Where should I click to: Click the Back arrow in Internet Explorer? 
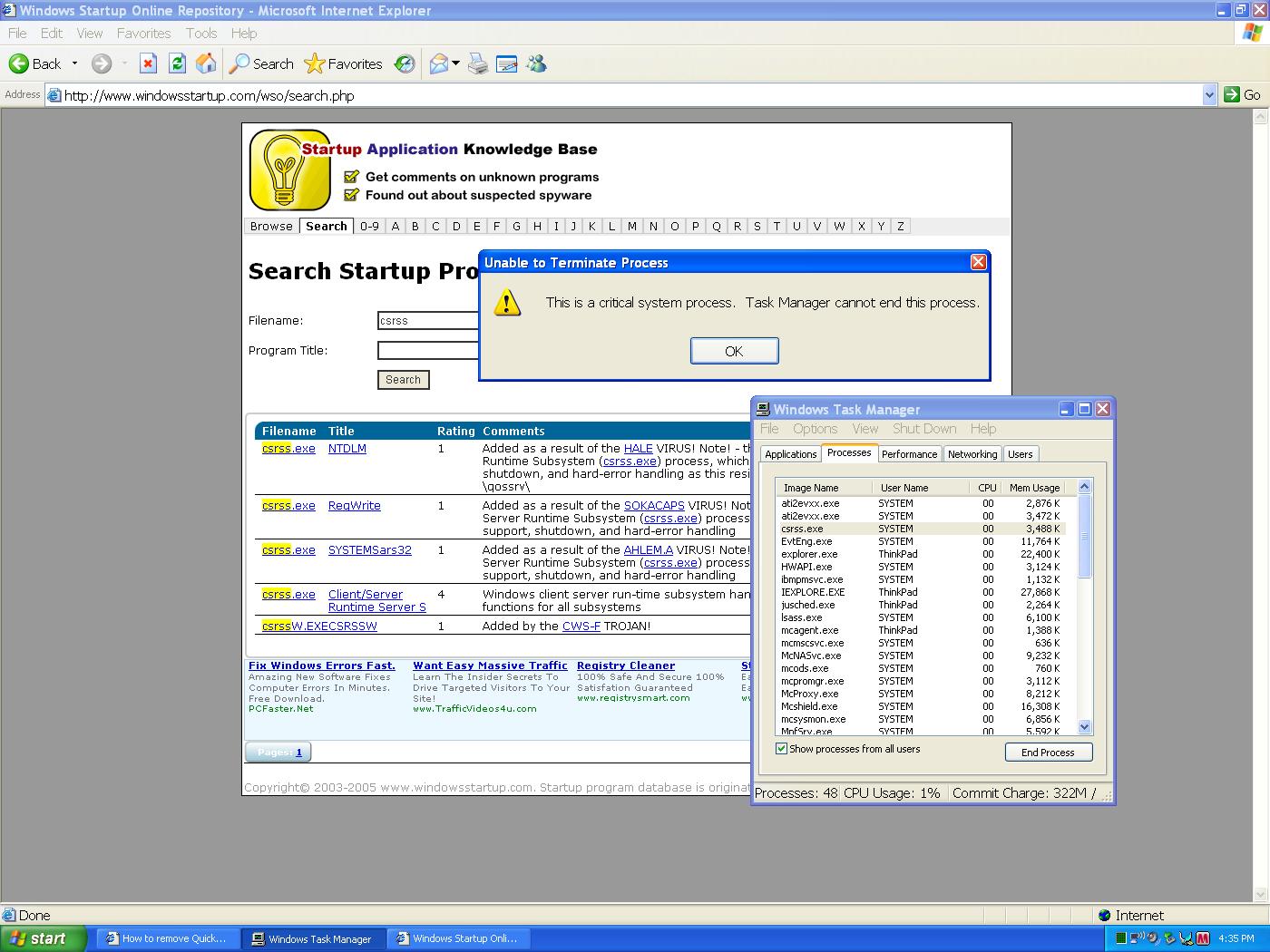(x=19, y=63)
